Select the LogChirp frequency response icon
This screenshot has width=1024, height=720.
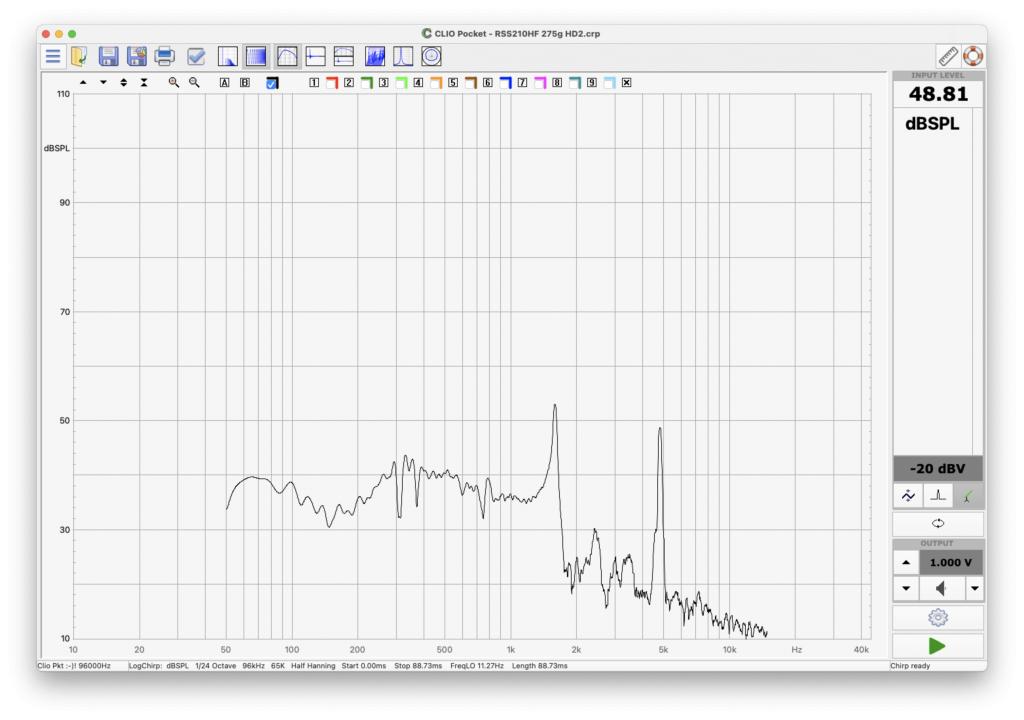(x=287, y=57)
